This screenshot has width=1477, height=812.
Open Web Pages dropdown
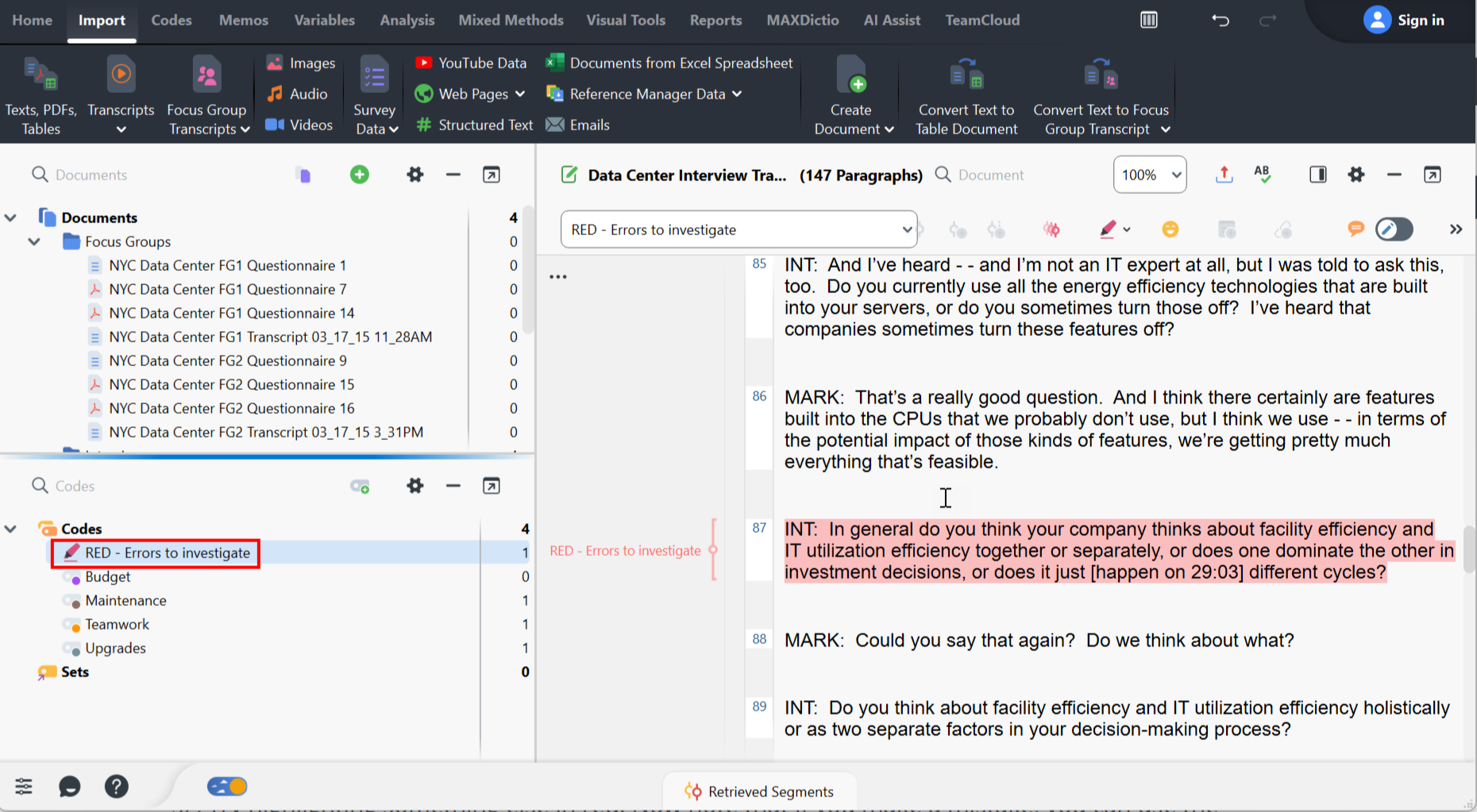pyautogui.click(x=470, y=94)
